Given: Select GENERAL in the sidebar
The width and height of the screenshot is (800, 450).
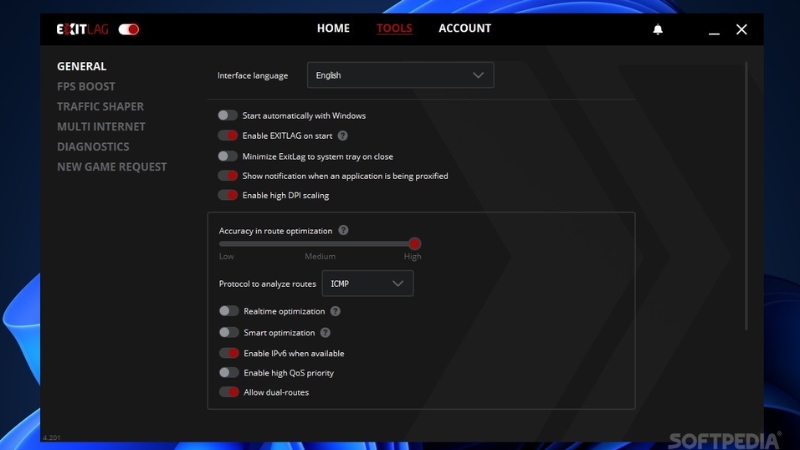Looking at the screenshot, I should 82,66.
